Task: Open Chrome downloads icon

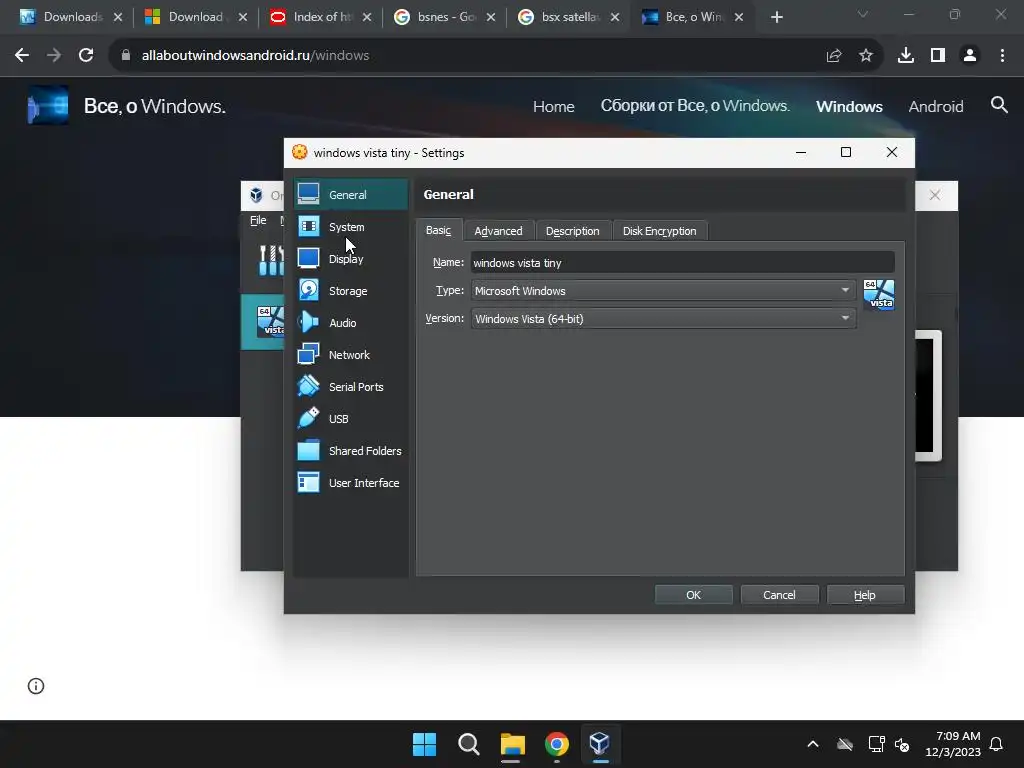Action: coord(906,56)
